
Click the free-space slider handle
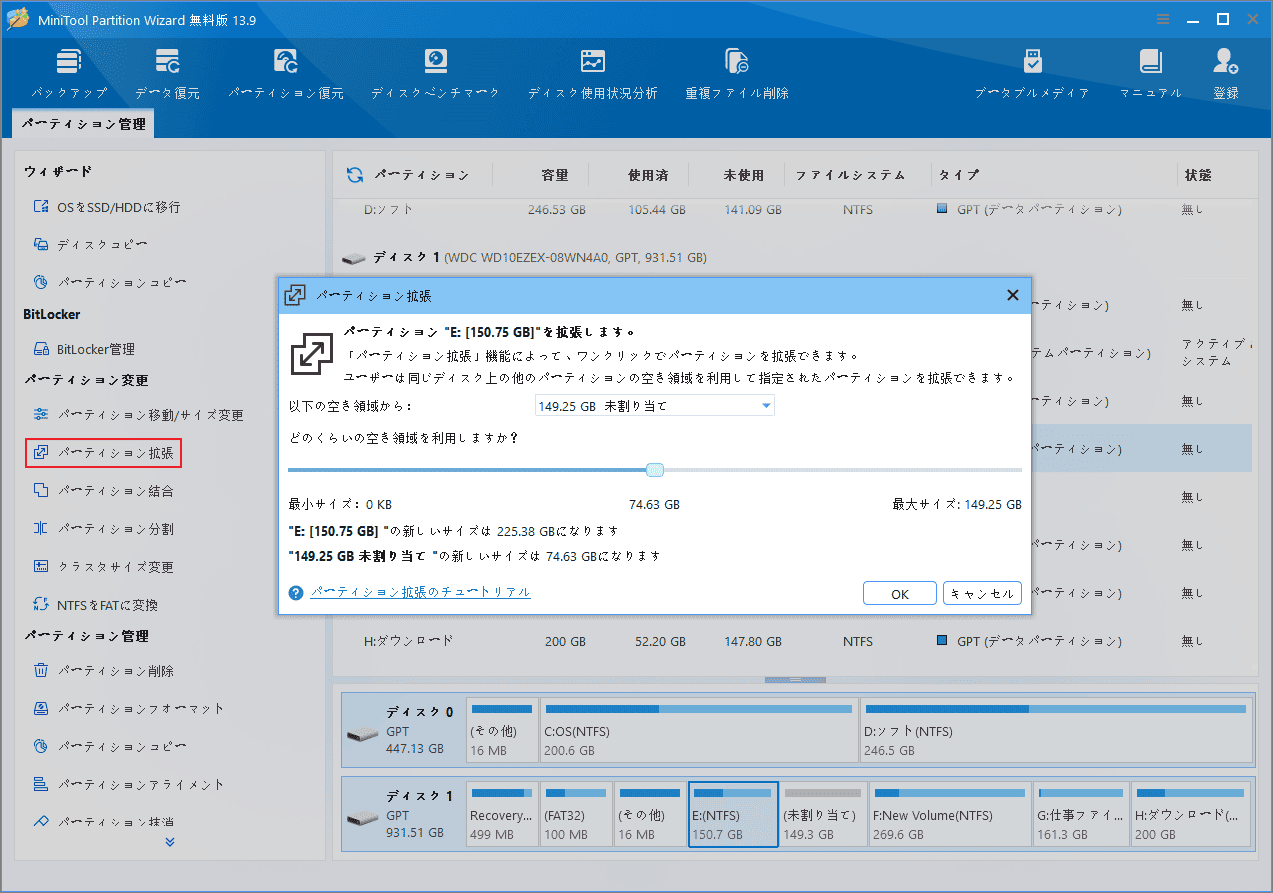coord(655,470)
